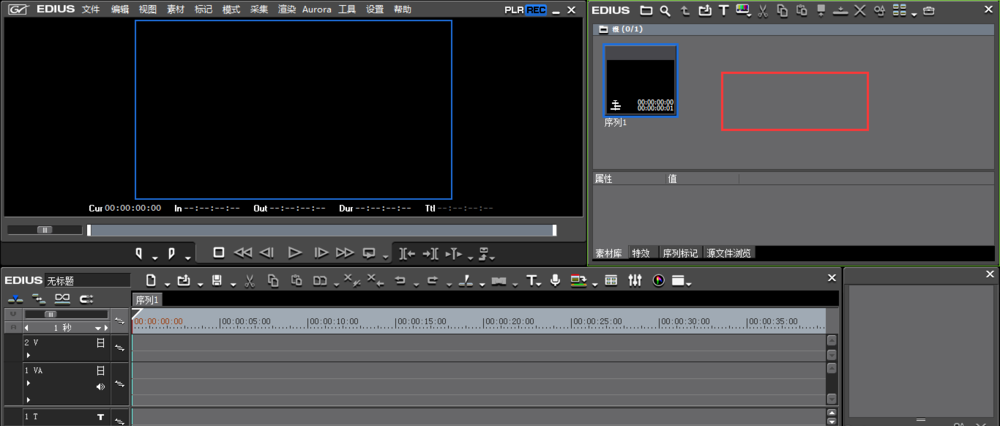
Task: Click the delete X icon in bin toolbar
Action: [860, 10]
